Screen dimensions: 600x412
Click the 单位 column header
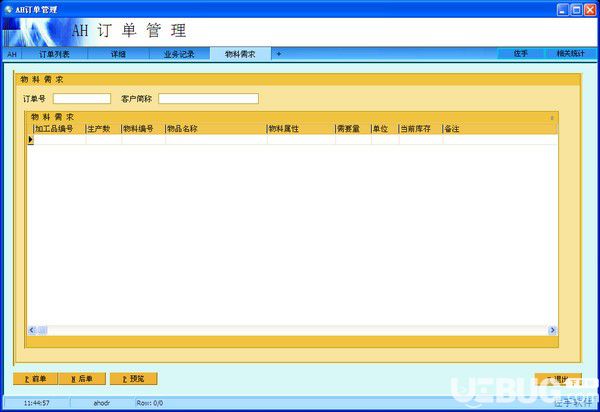point(385,129)
